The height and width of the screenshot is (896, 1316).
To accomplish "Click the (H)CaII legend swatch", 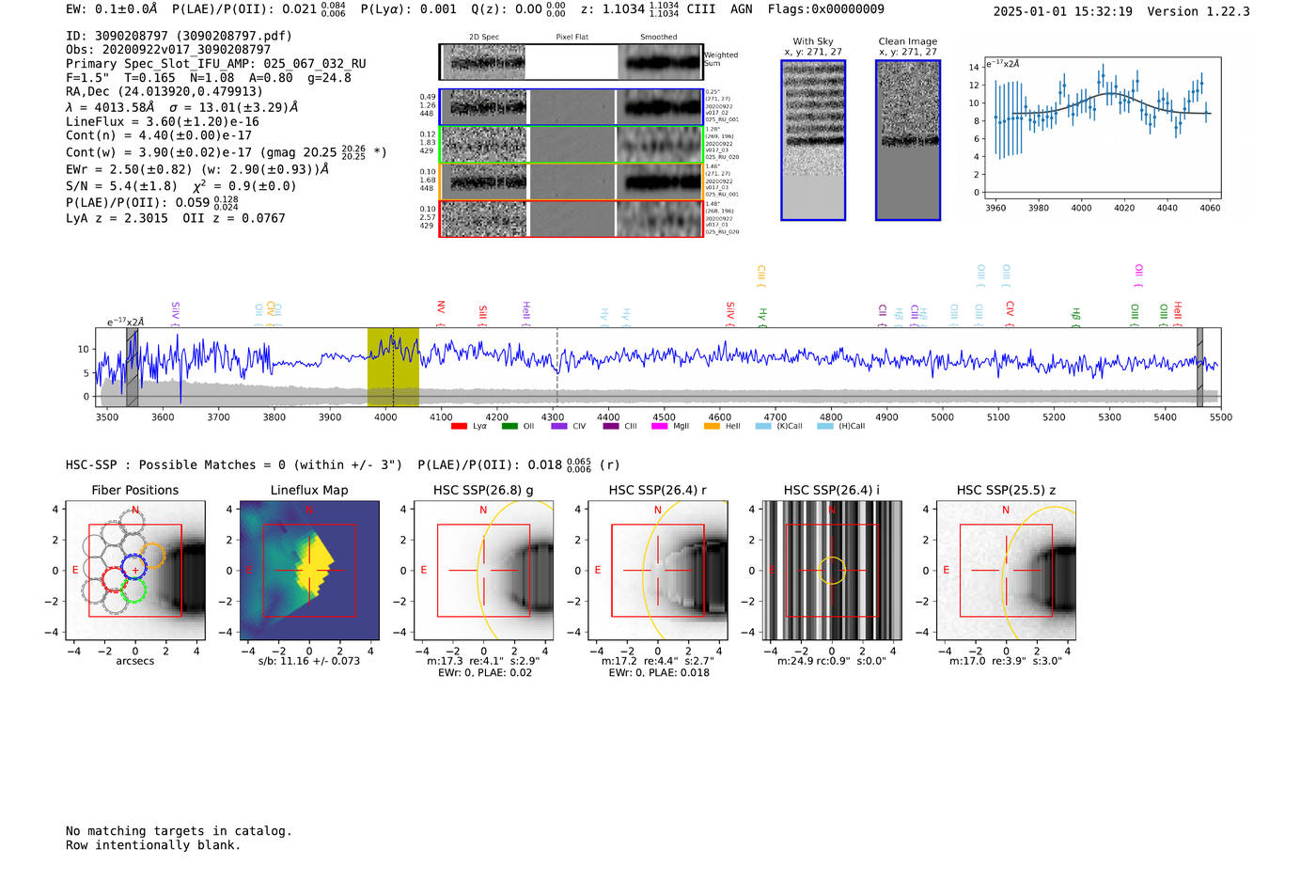I will coord(825,427).
